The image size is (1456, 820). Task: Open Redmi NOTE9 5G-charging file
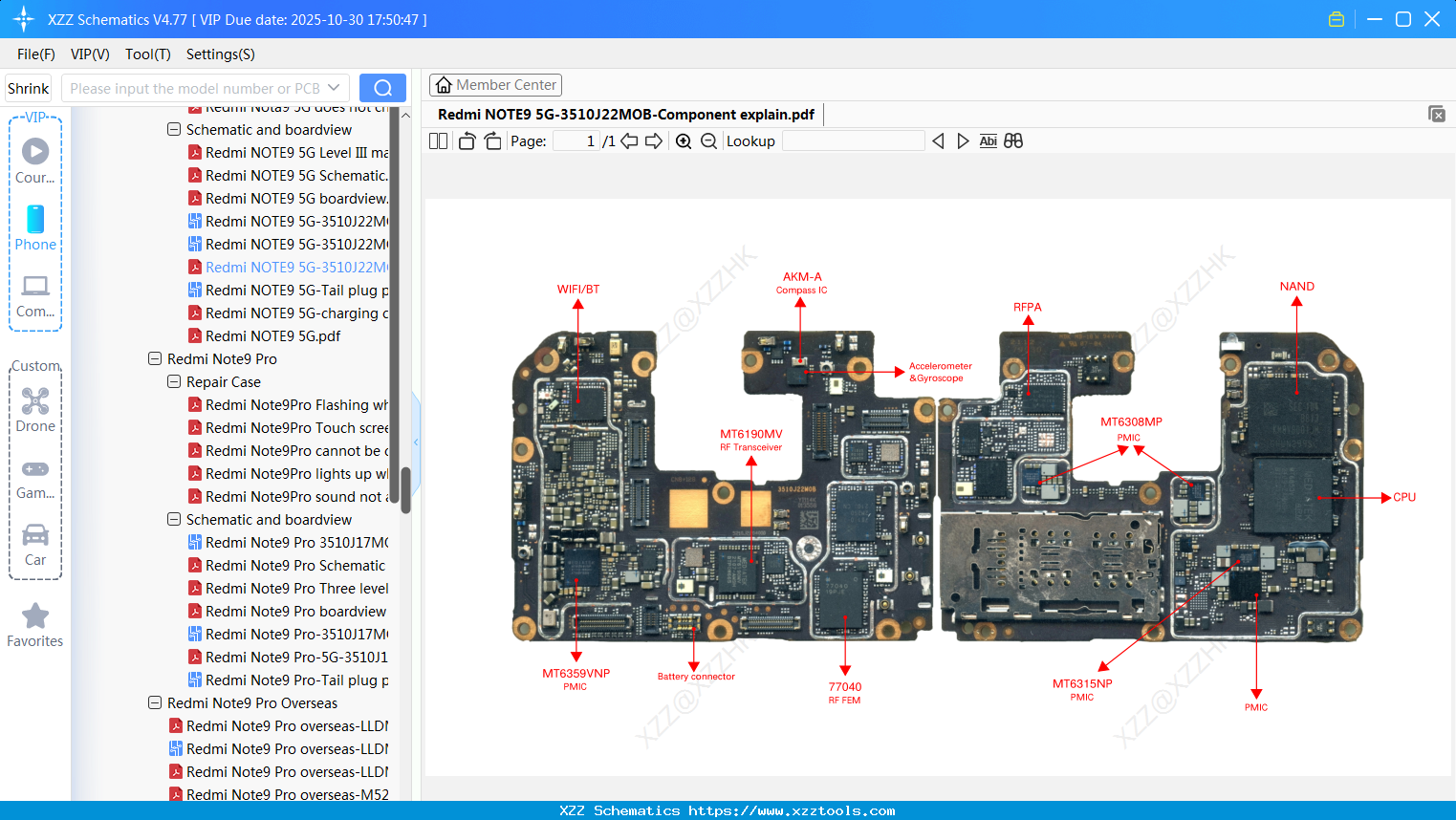[288, 313]
